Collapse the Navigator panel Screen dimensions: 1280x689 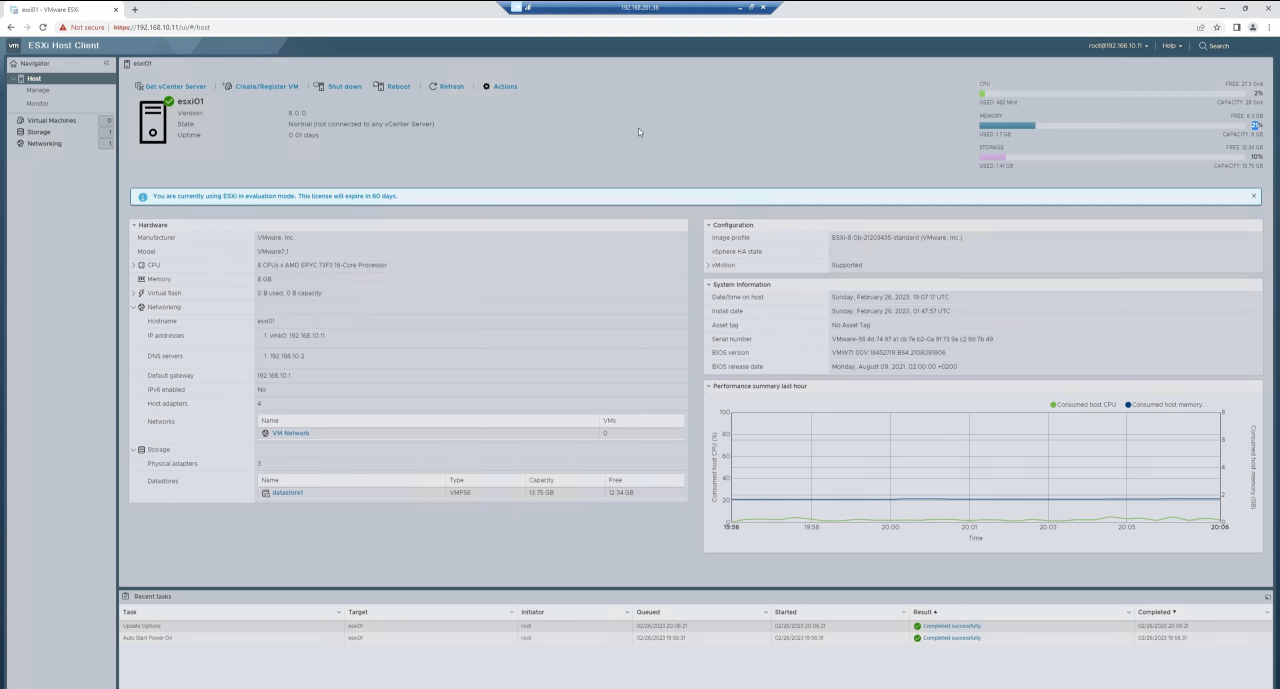coord(106,63)
